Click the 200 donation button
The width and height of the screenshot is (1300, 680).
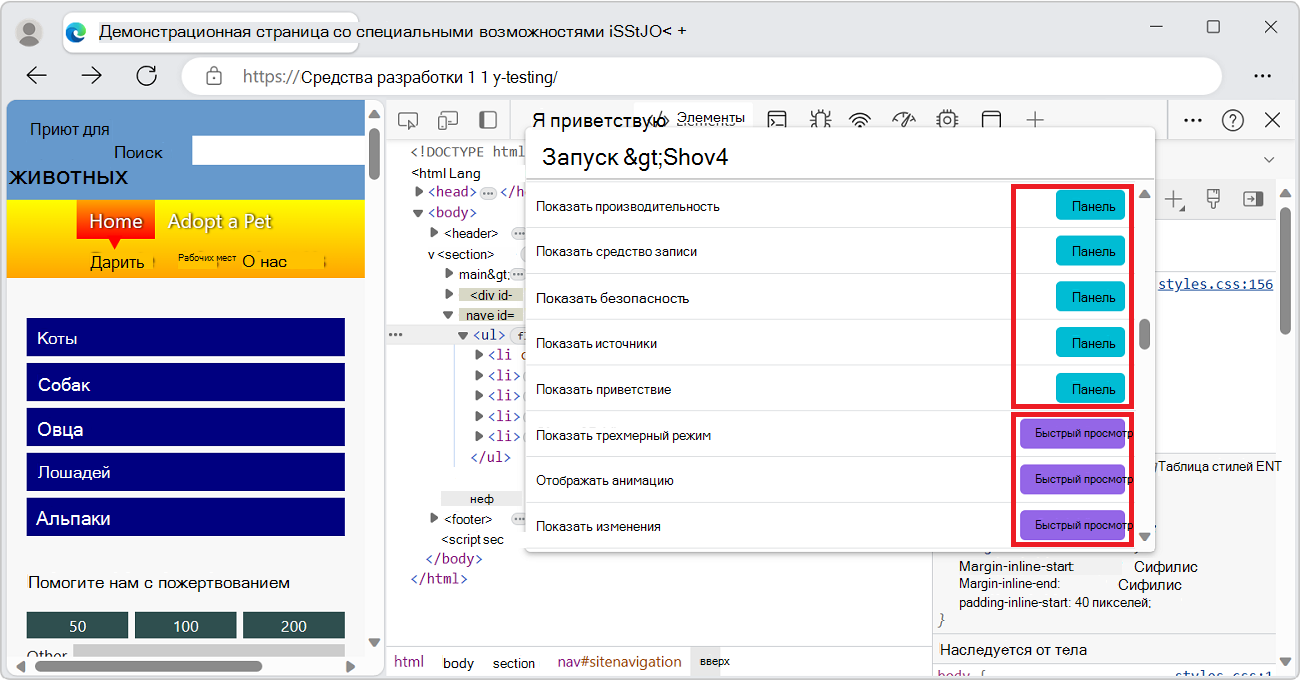[x=294, y=626]
